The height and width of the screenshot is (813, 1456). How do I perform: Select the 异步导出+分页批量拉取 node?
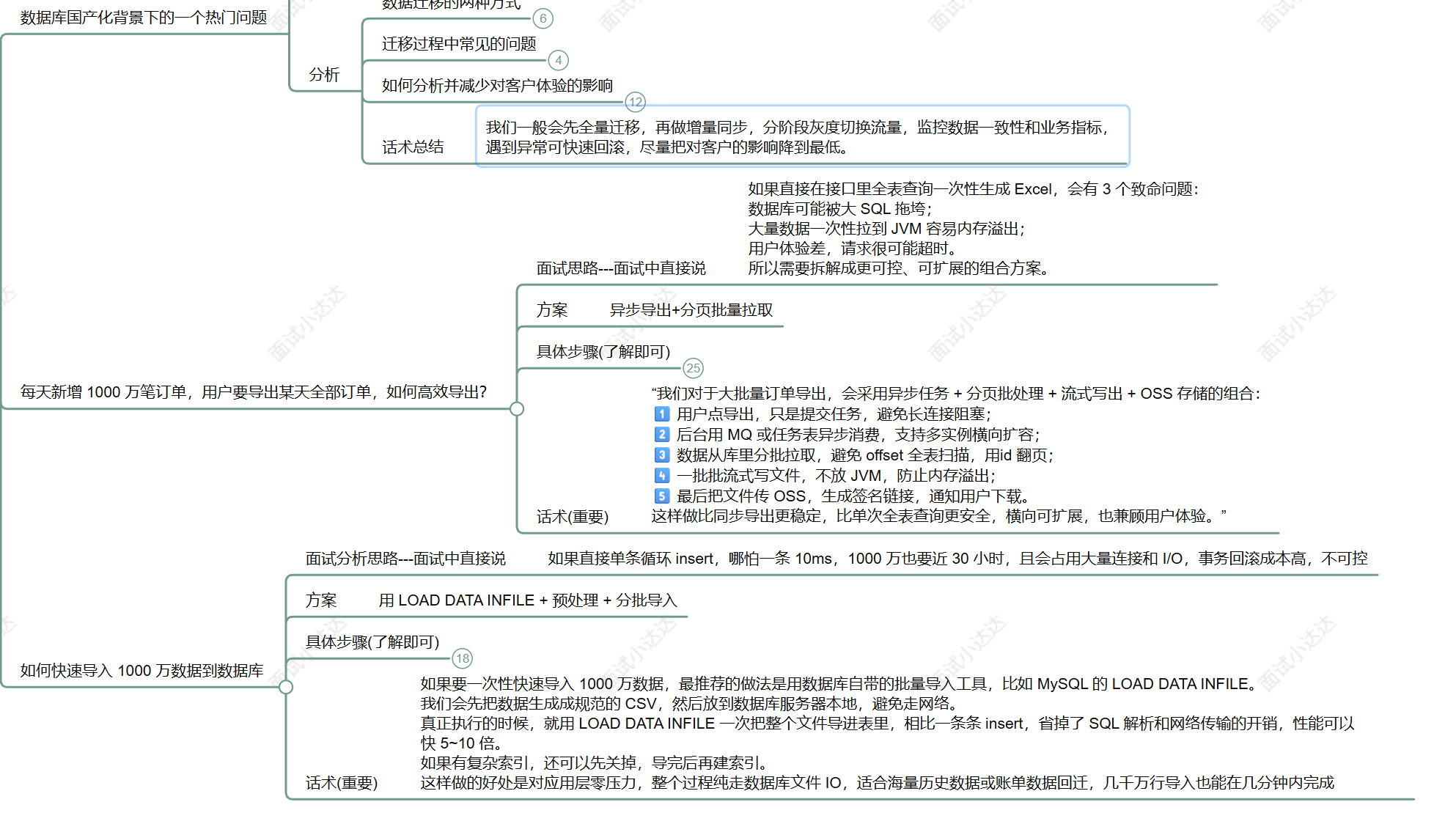coord(691,310)
